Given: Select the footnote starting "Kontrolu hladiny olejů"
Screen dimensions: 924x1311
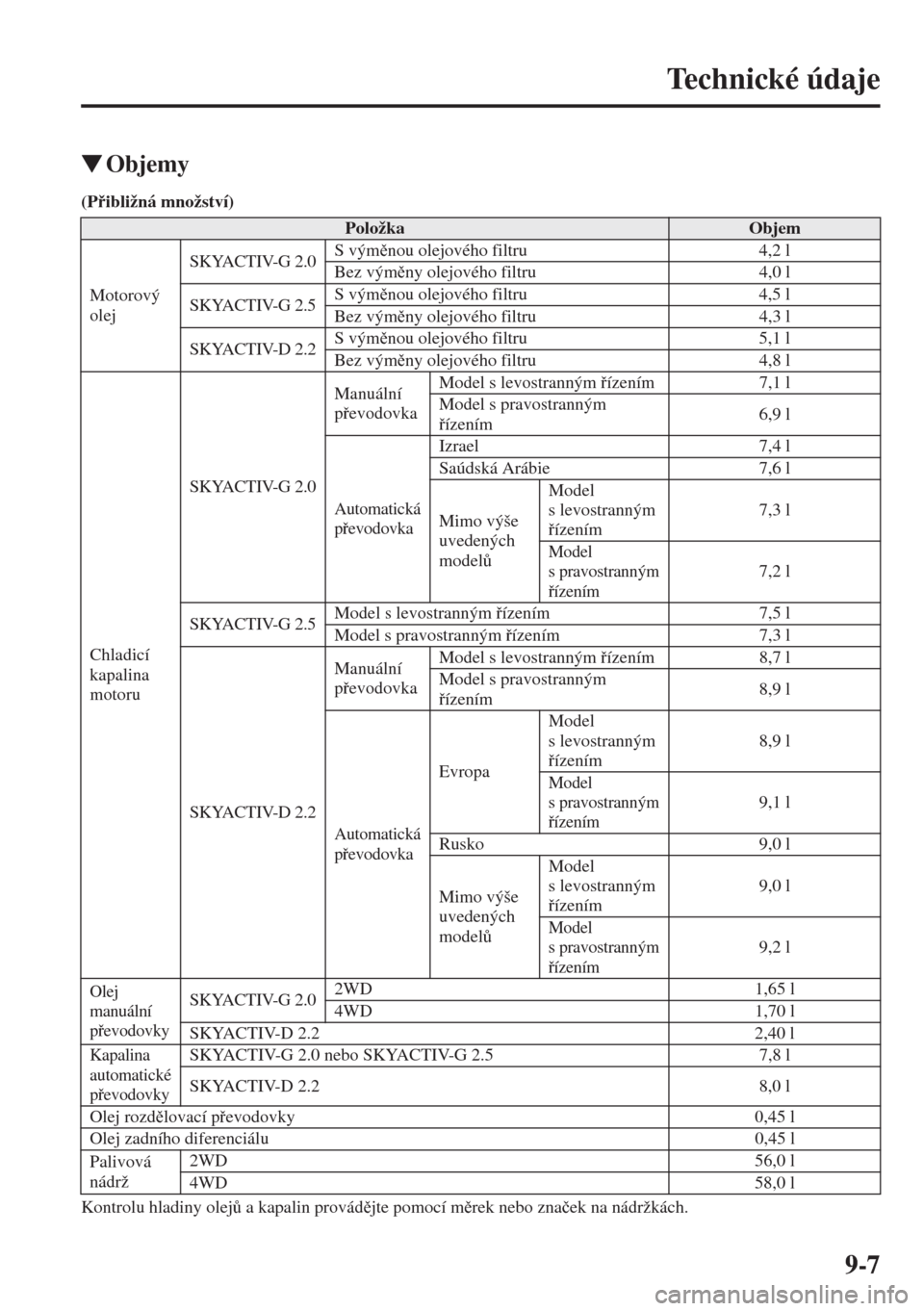Looking at the screenshot, I should (385, 1208).
